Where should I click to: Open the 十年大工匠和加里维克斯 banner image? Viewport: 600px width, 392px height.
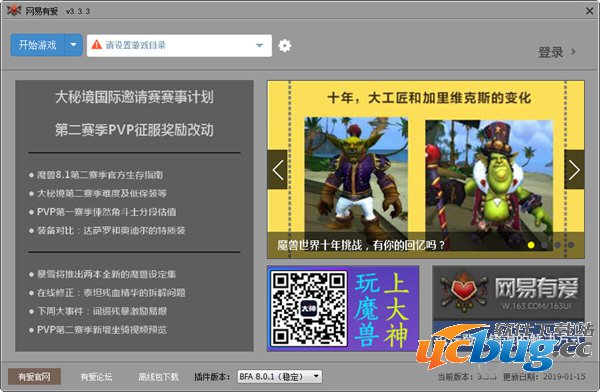point(426,169)
